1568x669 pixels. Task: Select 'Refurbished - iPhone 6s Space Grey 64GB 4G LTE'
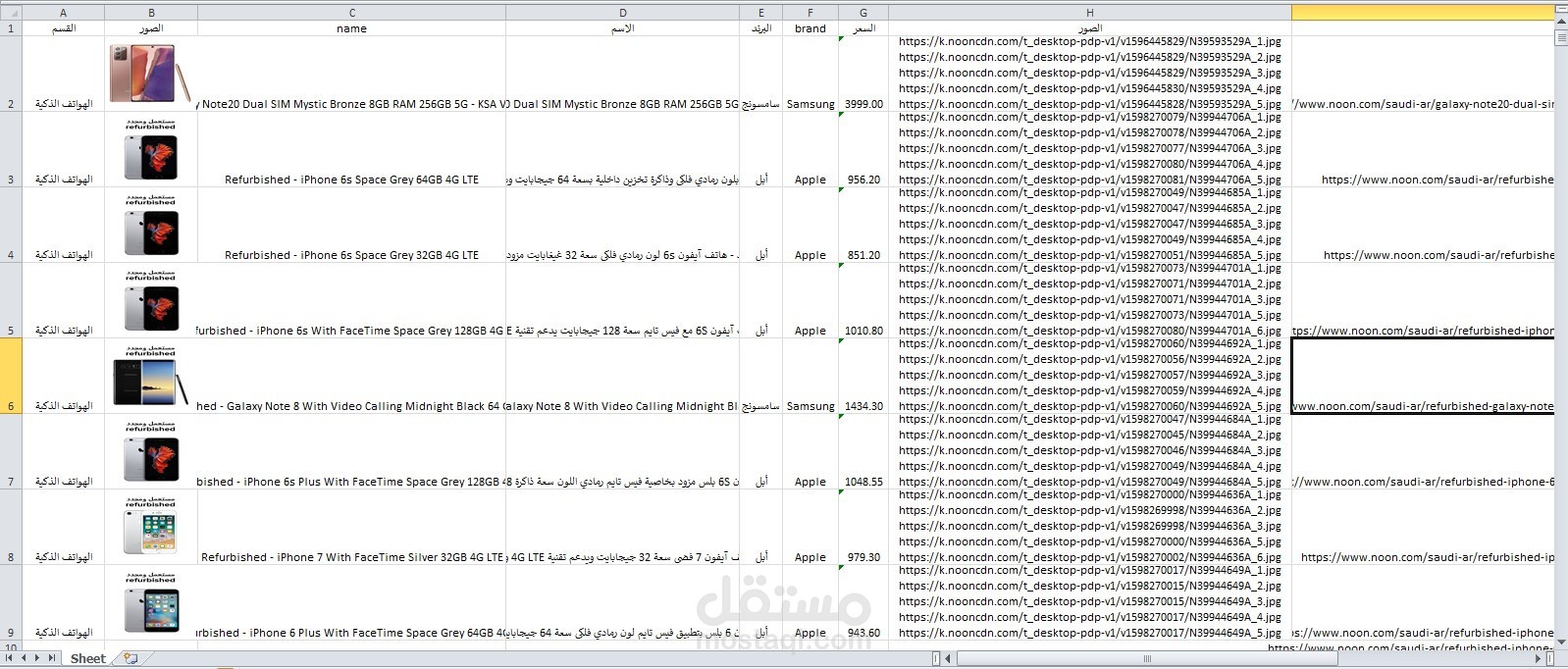pyautogui.click(x=352, y=150)
